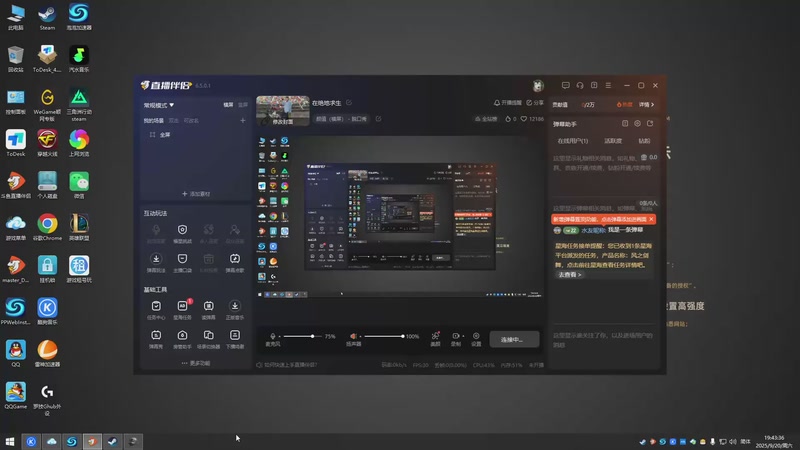Adjust the speaker volume slider

click(384, 336)
